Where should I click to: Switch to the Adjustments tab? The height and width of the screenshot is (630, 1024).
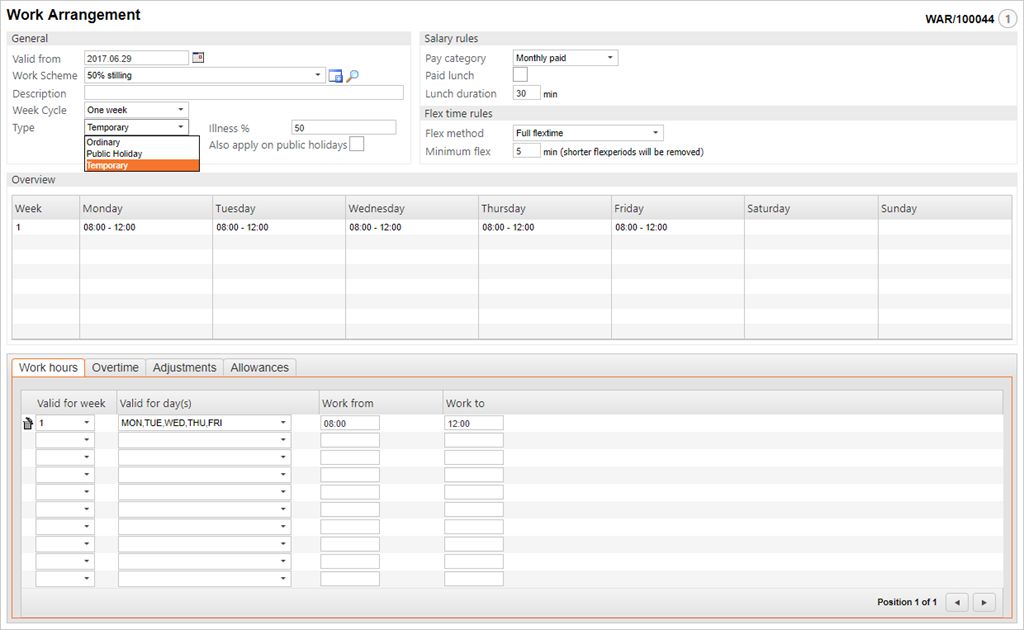[184, 368]
